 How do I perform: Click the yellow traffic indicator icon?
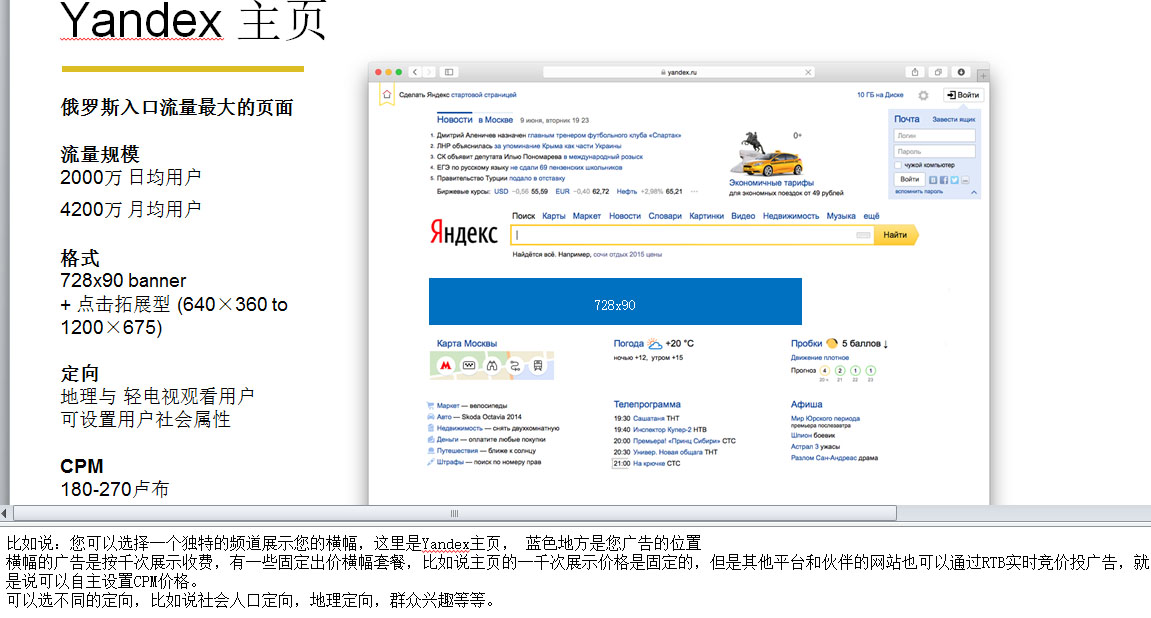(x=832, y=343)
